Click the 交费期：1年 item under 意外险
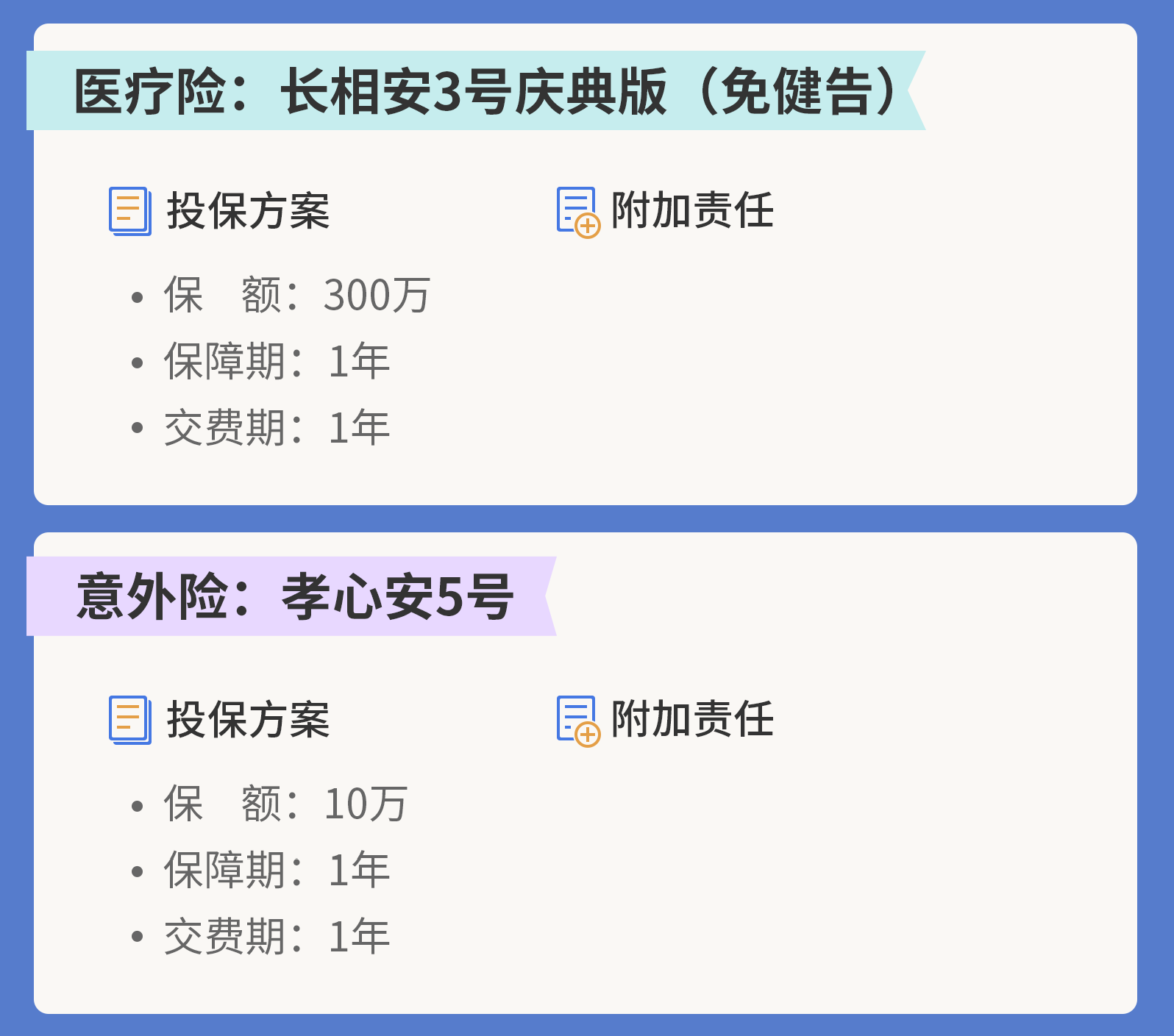The image size is (1174, 1036). (x=277, y=937)
